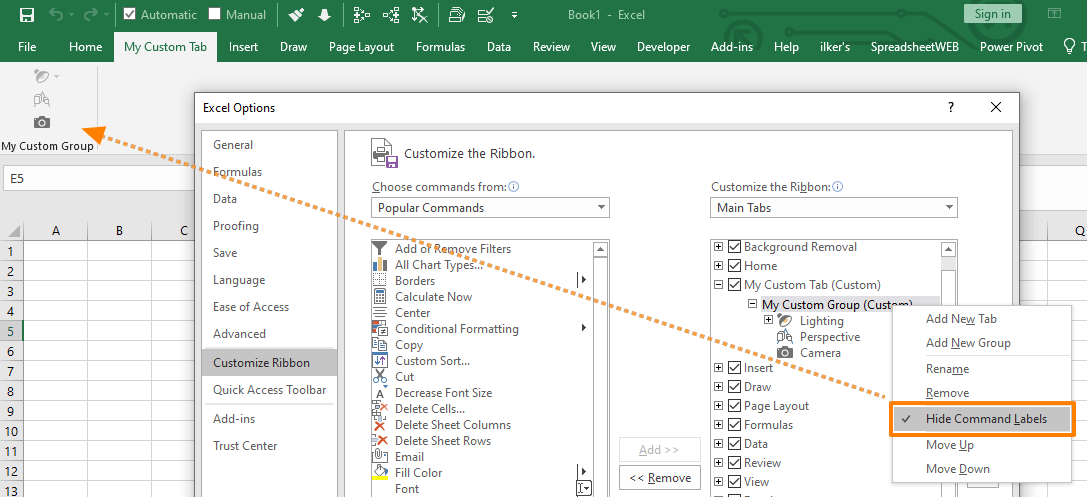The height and width of the screenshot is (497, 1087).
Task: Choose Move Down in context menu
Action: click(x=958, y=469)
